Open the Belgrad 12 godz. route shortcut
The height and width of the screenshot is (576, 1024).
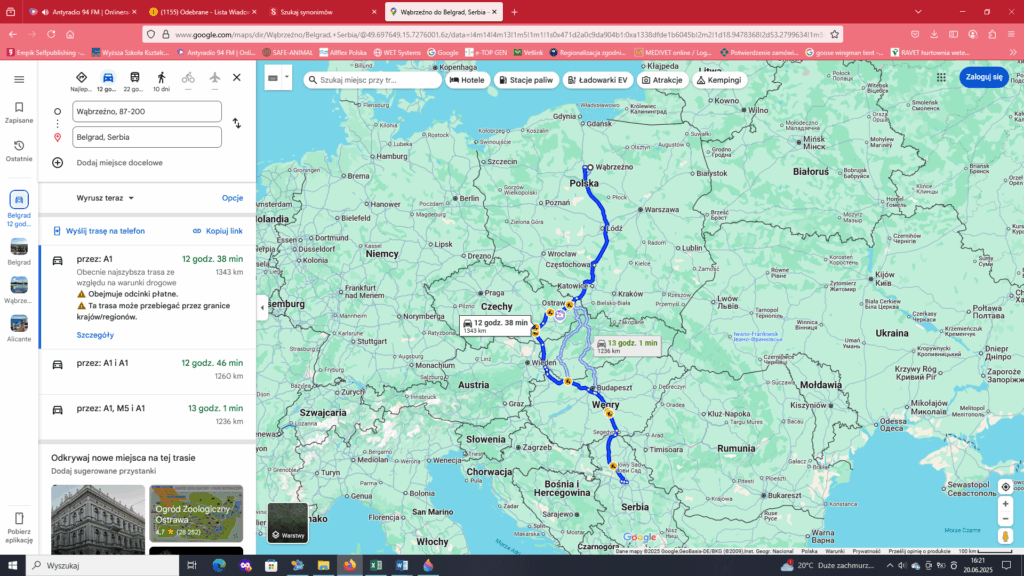coord(19,208)
